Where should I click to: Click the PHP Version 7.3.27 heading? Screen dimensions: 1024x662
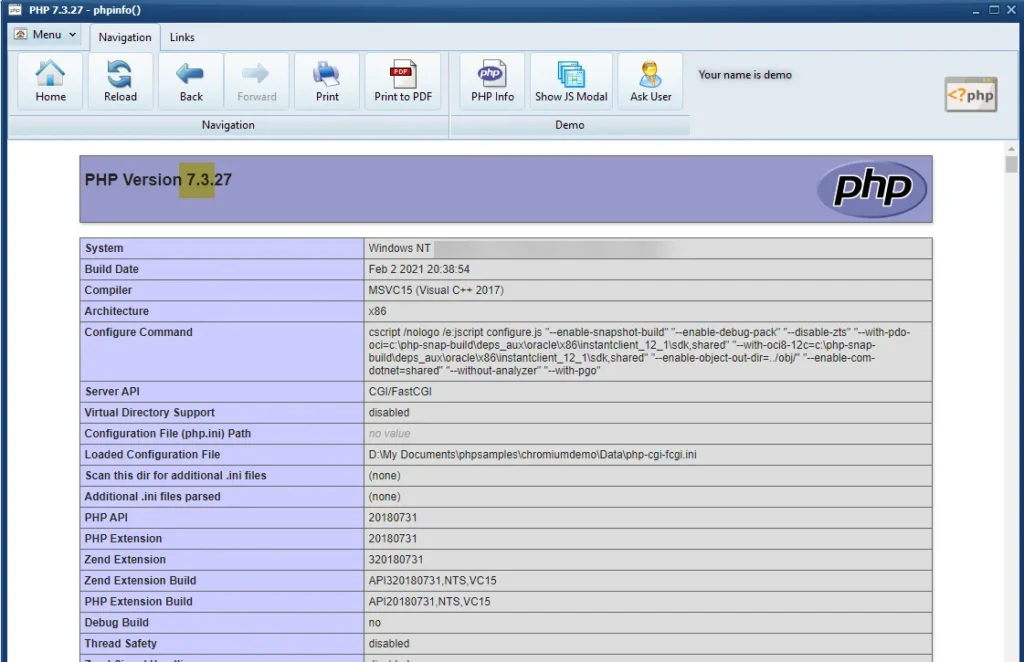158,180
